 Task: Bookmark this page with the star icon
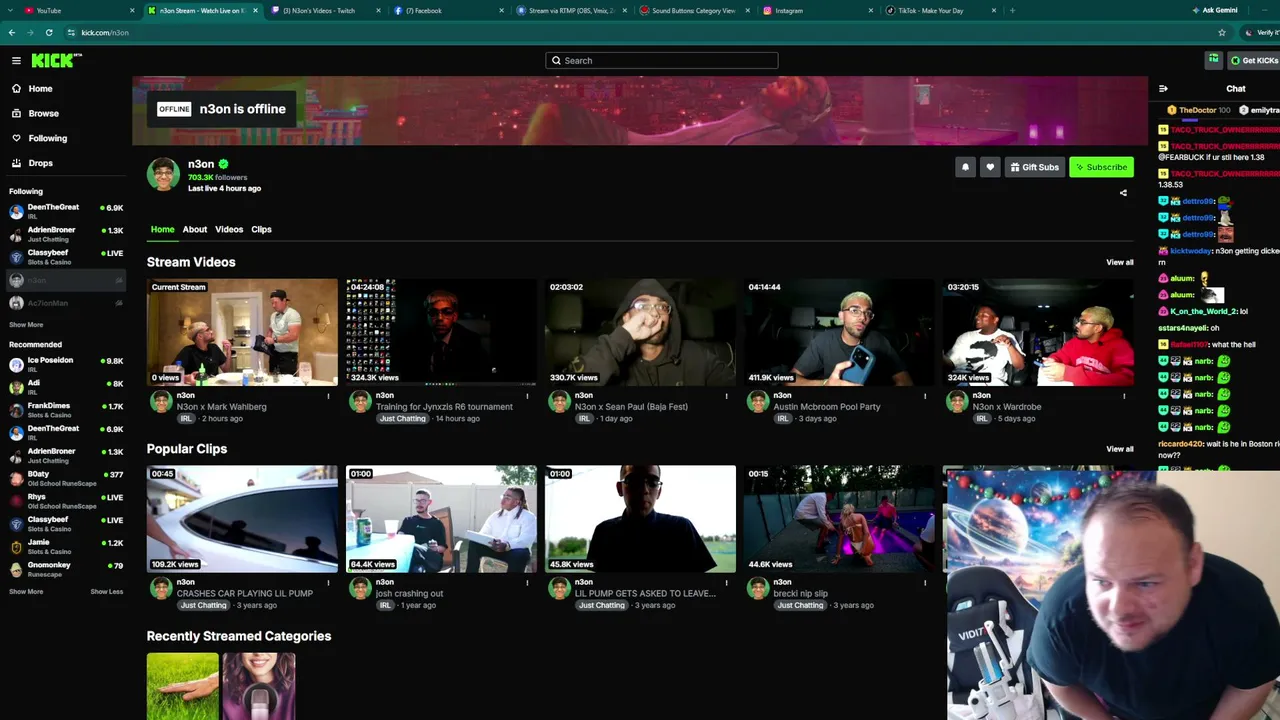pos(1222,33)
